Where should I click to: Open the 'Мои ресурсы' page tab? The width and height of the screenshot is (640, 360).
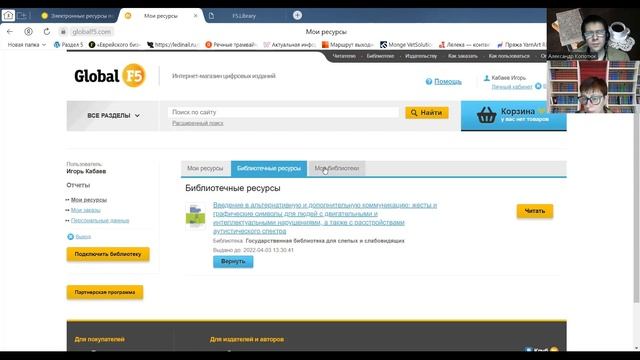(x=205, y=168)
